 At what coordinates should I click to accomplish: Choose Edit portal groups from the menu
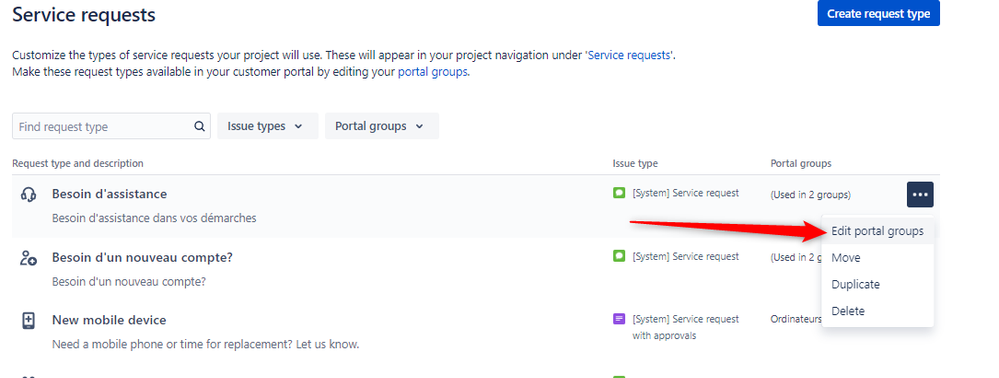877,231
